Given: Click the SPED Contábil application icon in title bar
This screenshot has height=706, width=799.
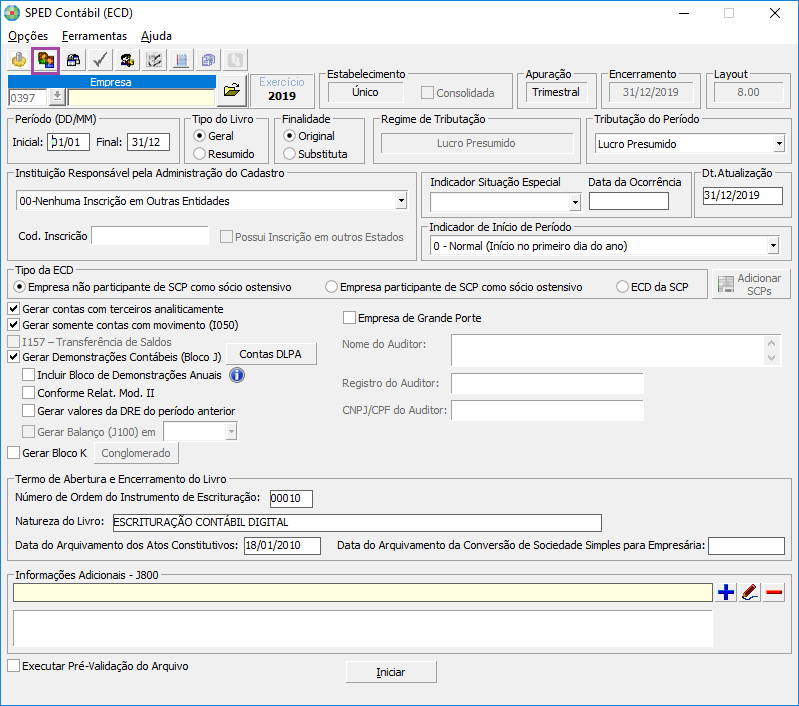Looking at the screenshot, I should point(12,13).
